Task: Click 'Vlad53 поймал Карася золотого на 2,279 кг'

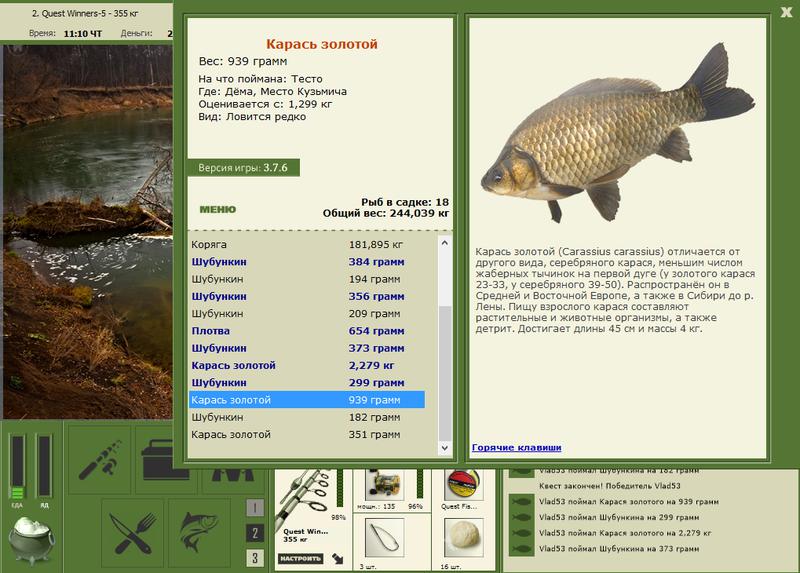Action: pyautogui.click(x=625, y=533)
